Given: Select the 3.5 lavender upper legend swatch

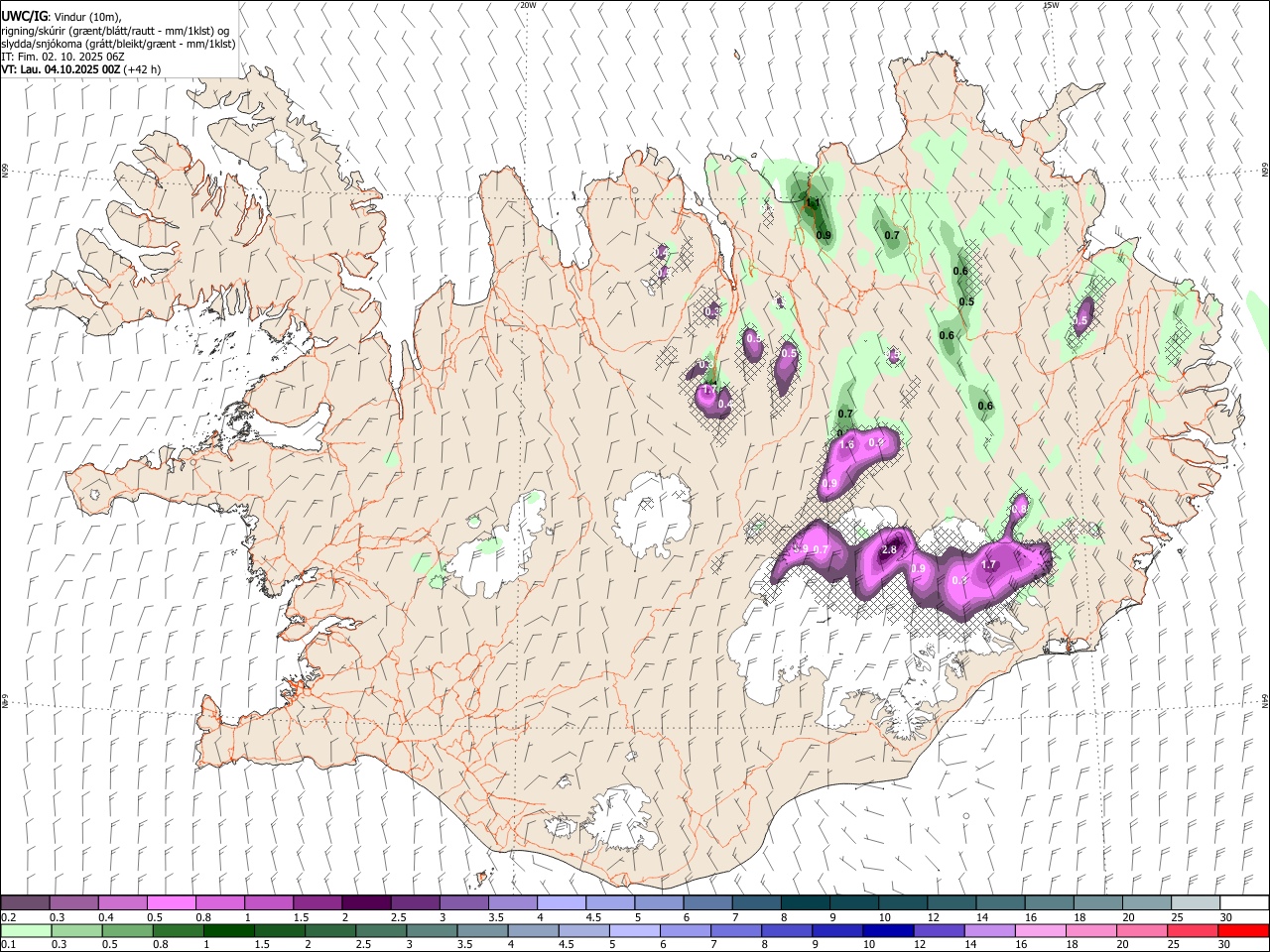Looking at the screenshot, I should [x=512, y=903].
